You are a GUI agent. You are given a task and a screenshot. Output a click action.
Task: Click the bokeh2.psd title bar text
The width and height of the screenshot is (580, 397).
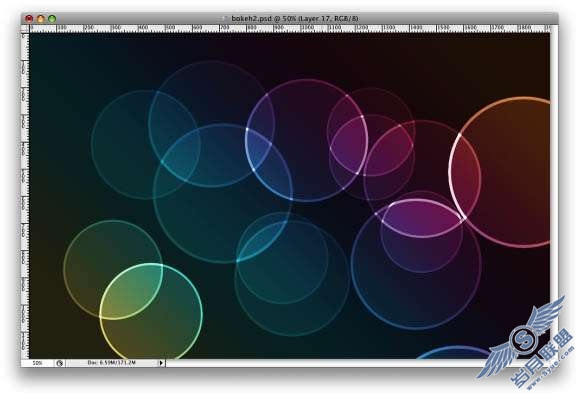pos(295,18)
